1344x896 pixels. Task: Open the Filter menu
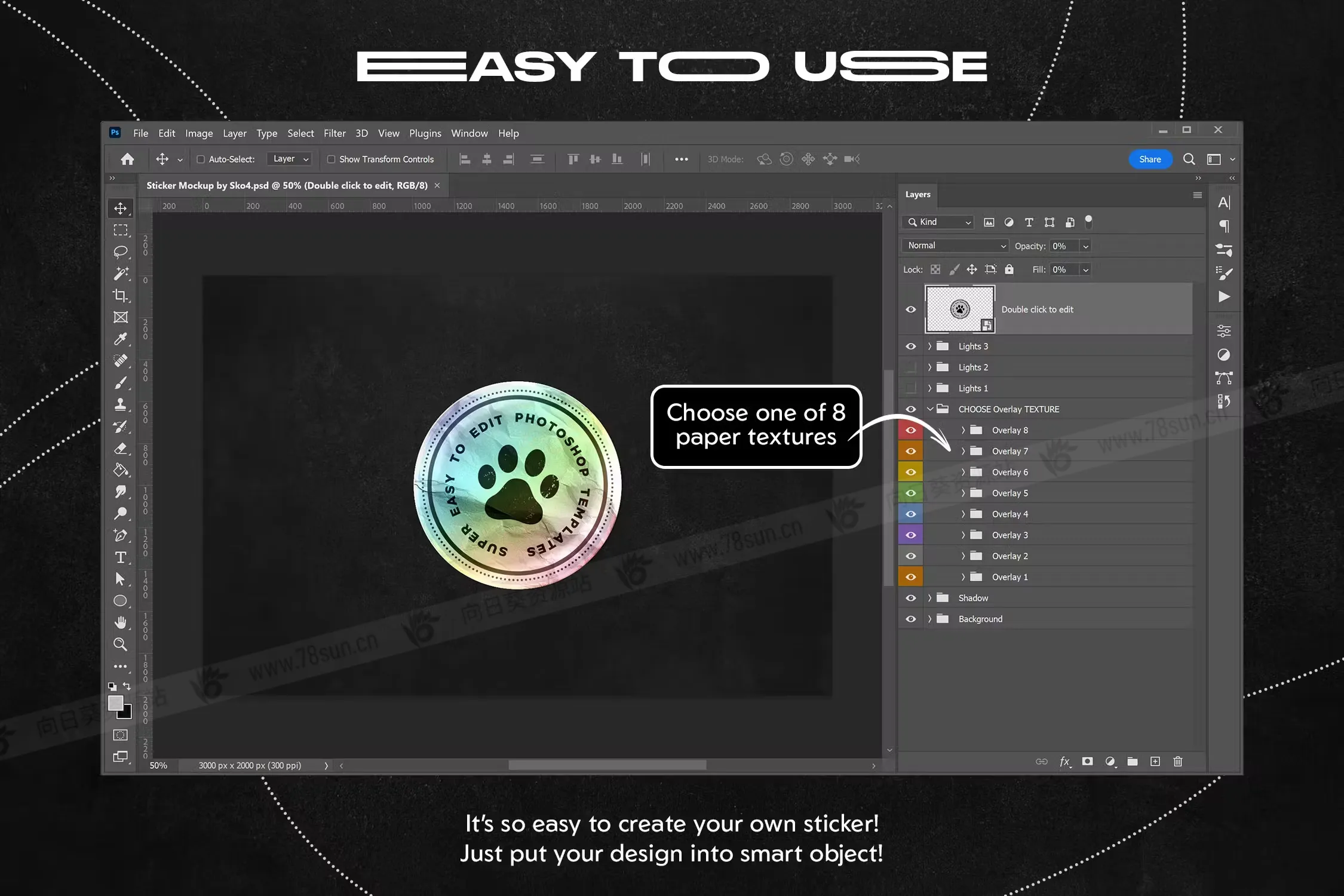click(x=335, y=133)
